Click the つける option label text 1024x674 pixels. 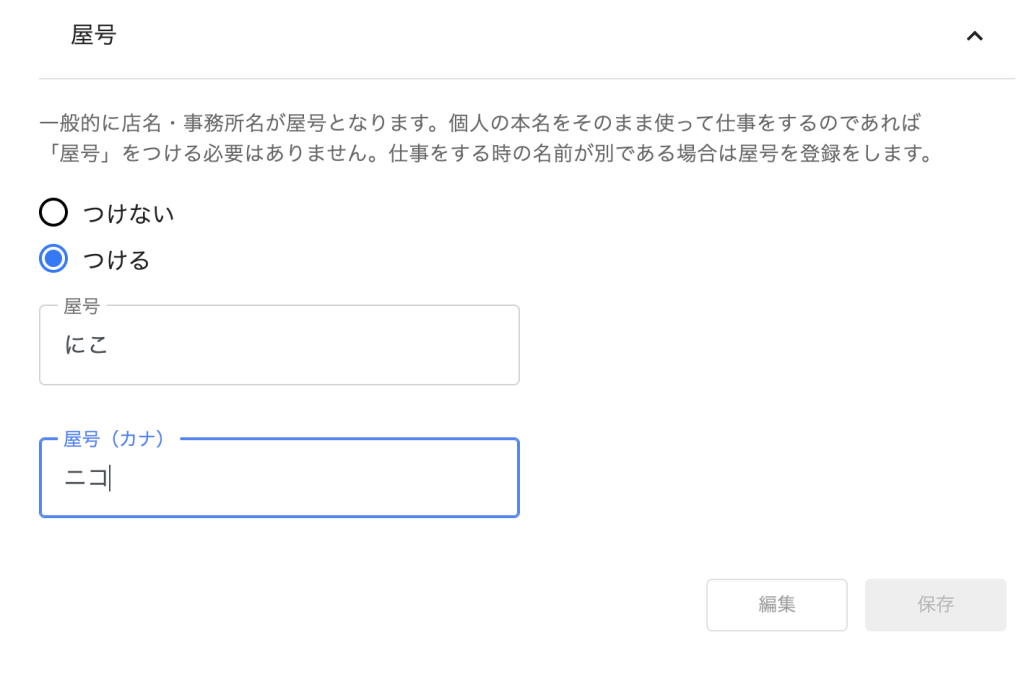coord(116,261)
